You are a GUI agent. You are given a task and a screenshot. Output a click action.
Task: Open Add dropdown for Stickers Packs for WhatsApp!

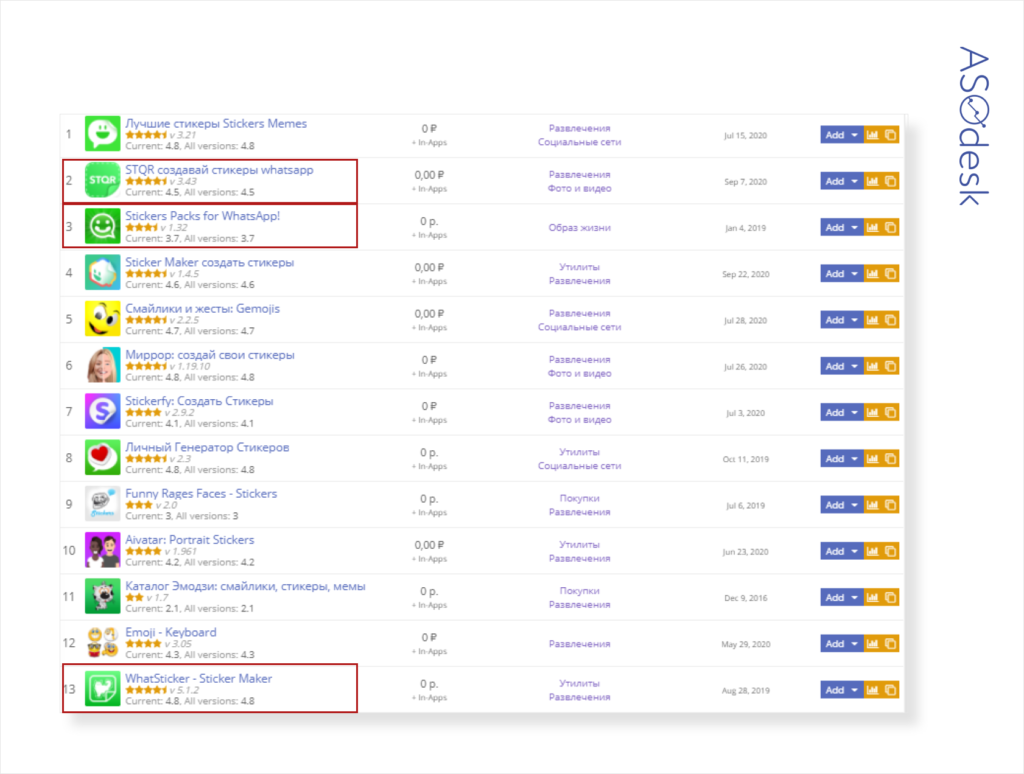coord(842,227)
